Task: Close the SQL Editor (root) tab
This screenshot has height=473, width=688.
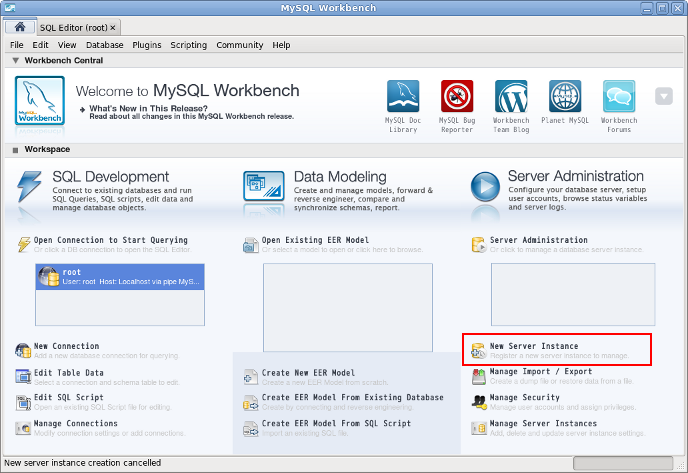Action: pos(113,28)
